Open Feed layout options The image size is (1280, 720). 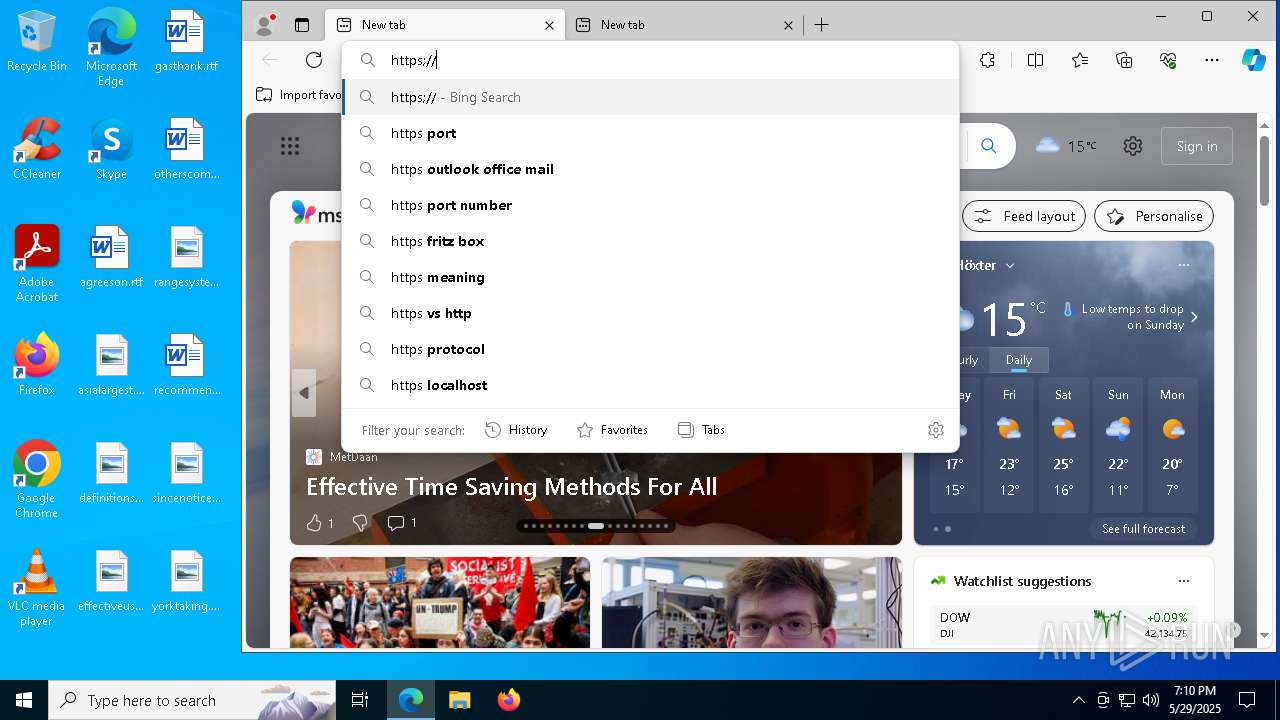[x=1024, y=216]
